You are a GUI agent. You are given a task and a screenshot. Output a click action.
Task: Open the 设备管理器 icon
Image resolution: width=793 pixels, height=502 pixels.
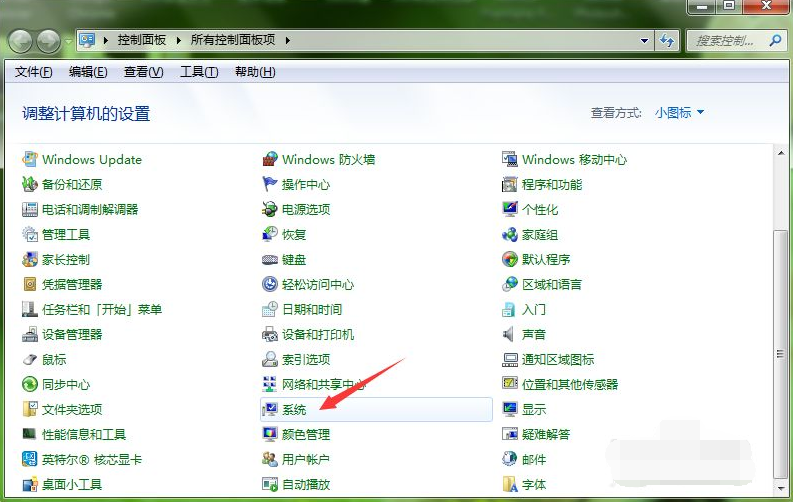click(30, 334)
